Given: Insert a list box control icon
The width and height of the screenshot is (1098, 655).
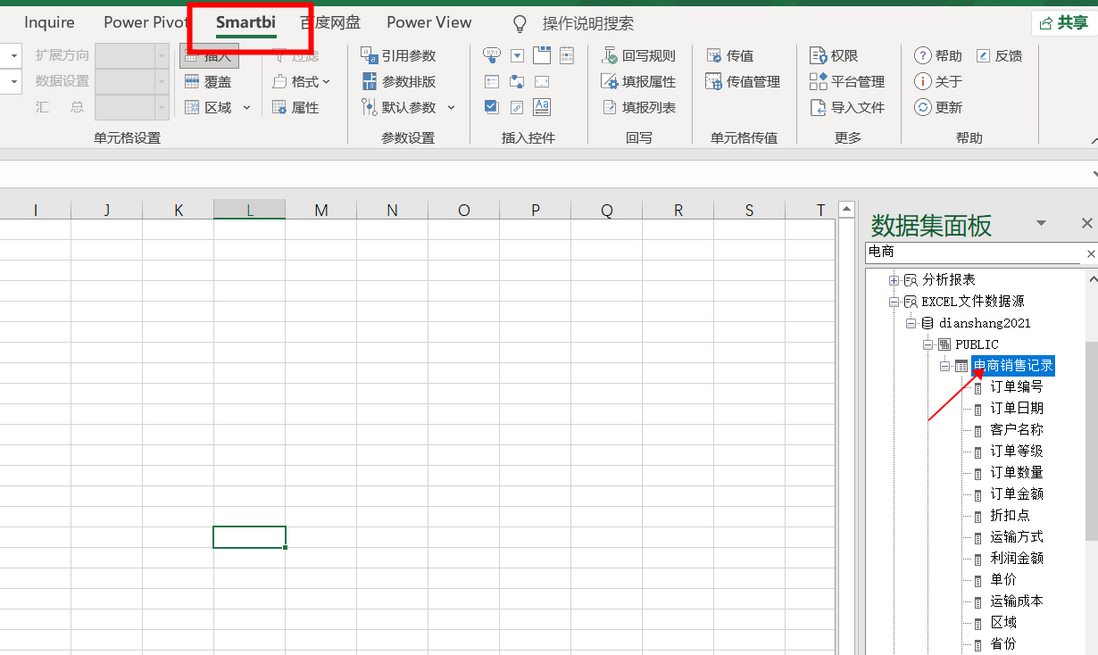Looking at the screenshot, I should click(x=492, y=82).
